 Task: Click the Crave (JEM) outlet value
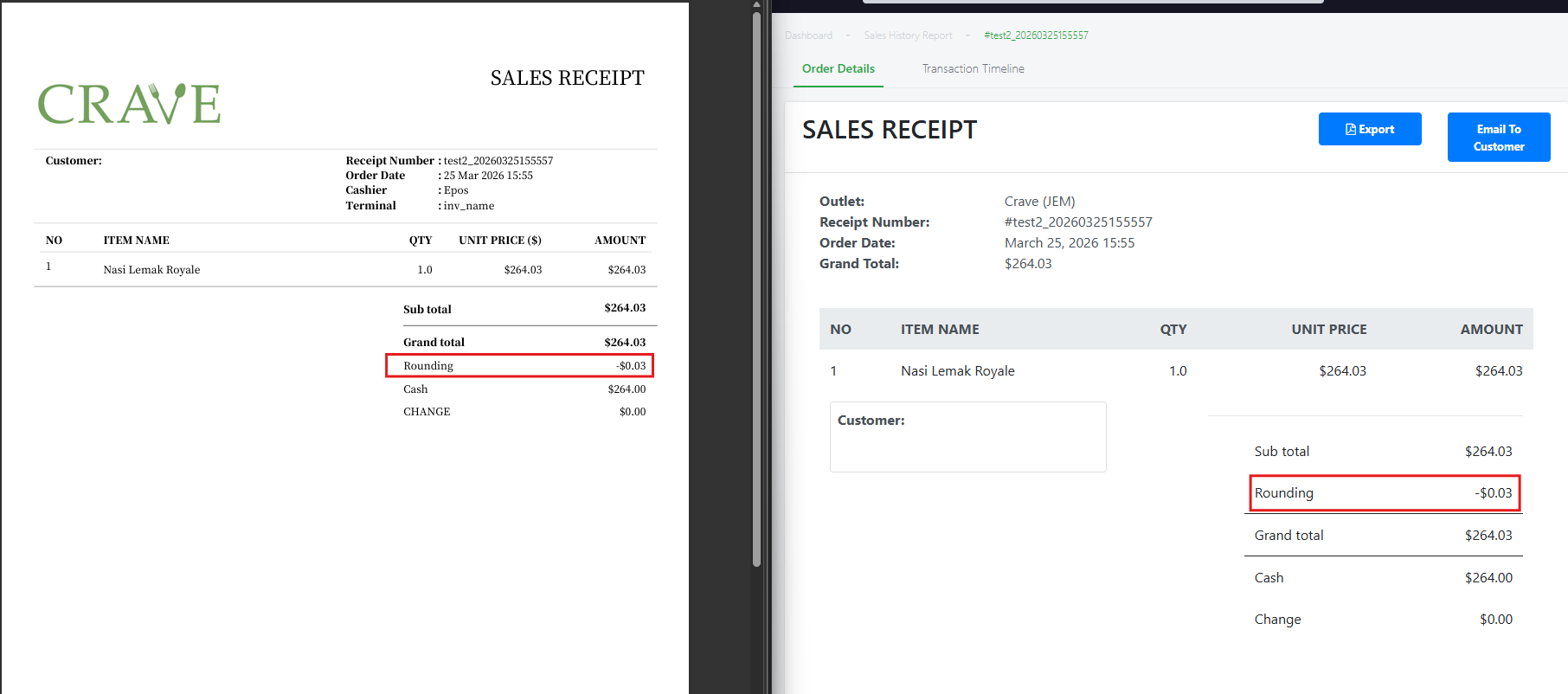1039,202
